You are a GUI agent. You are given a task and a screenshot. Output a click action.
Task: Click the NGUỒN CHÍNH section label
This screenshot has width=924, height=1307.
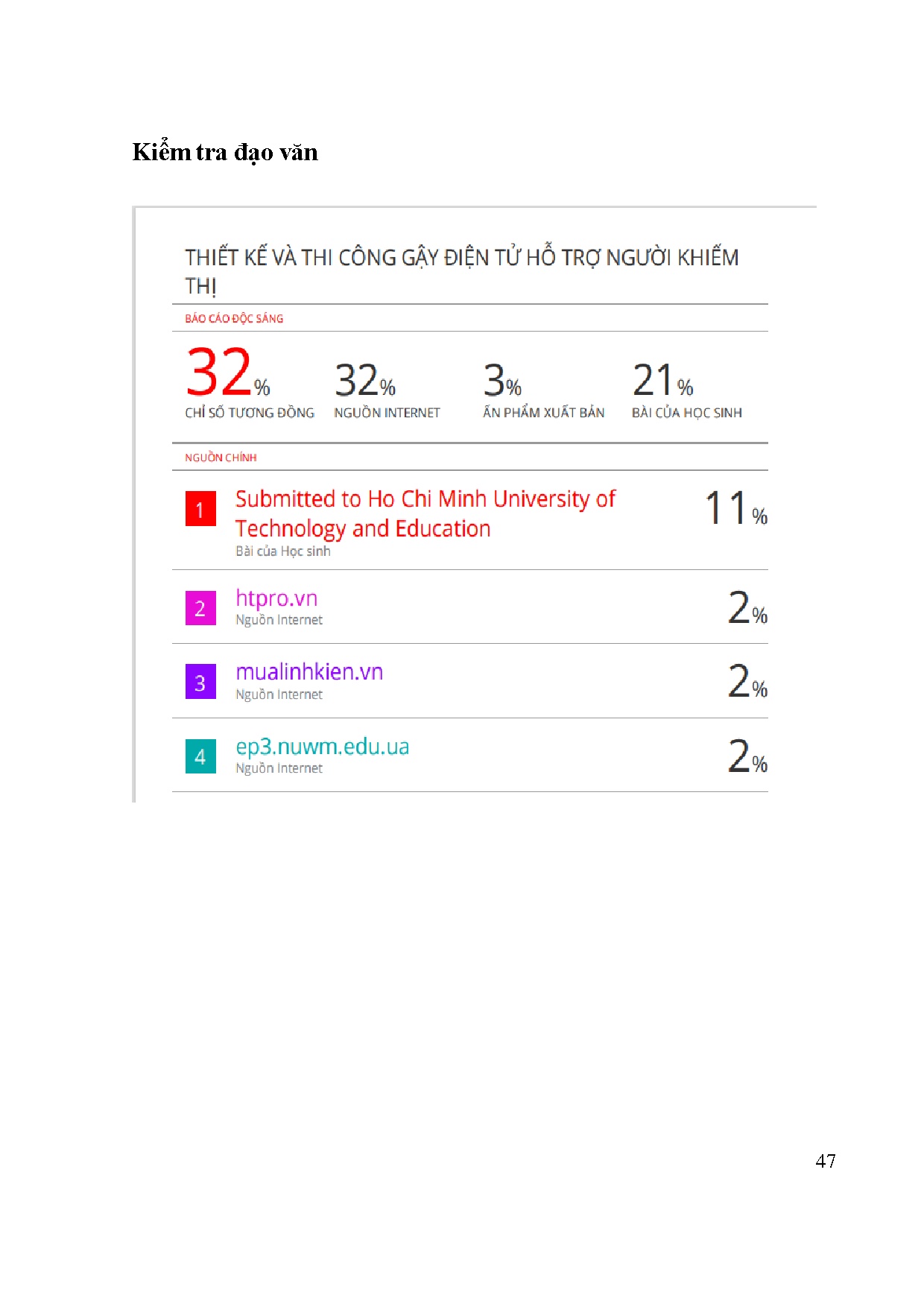click(x=221, y=458)
